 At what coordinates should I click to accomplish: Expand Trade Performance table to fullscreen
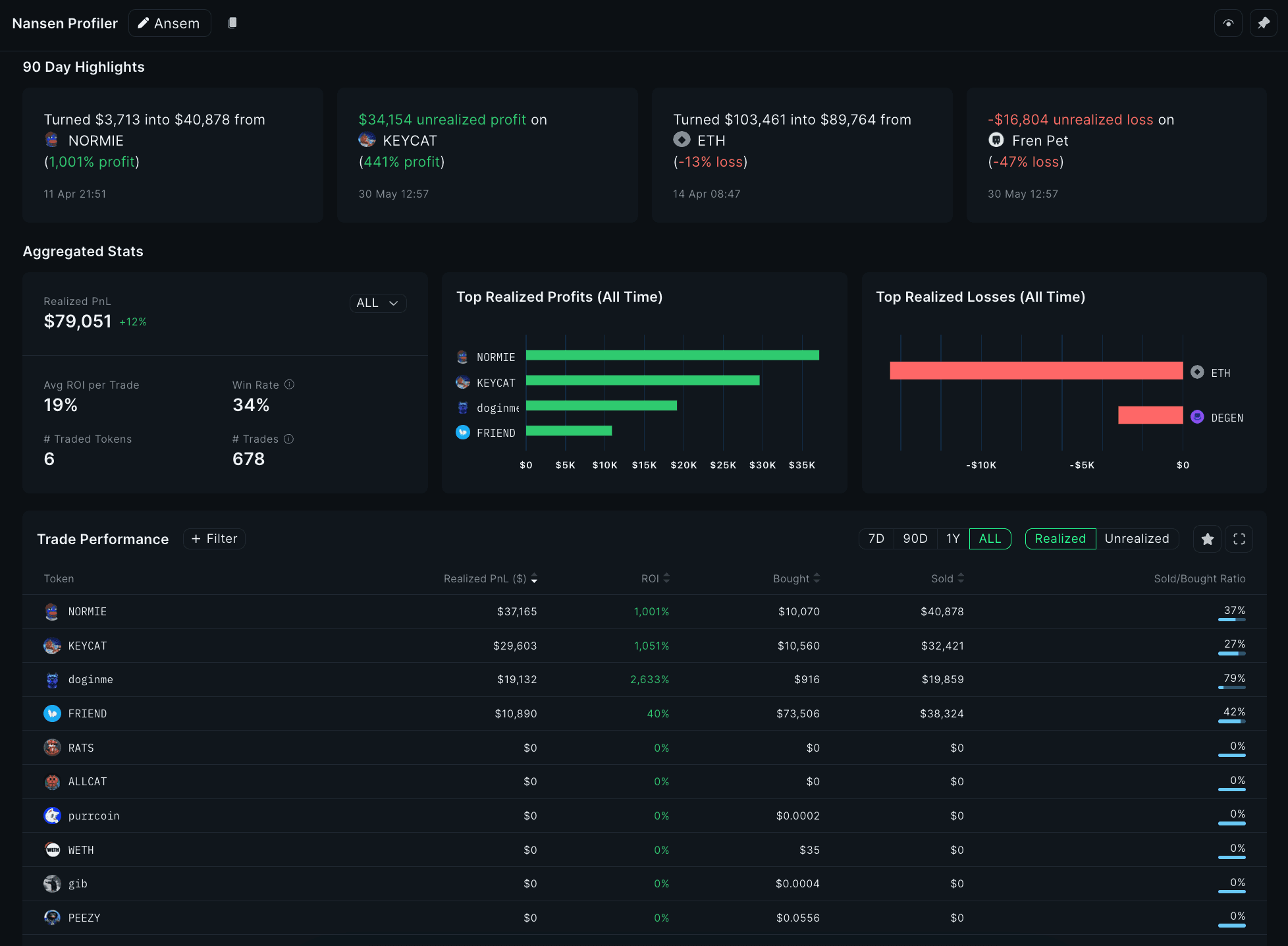[x=1239, y=539]
